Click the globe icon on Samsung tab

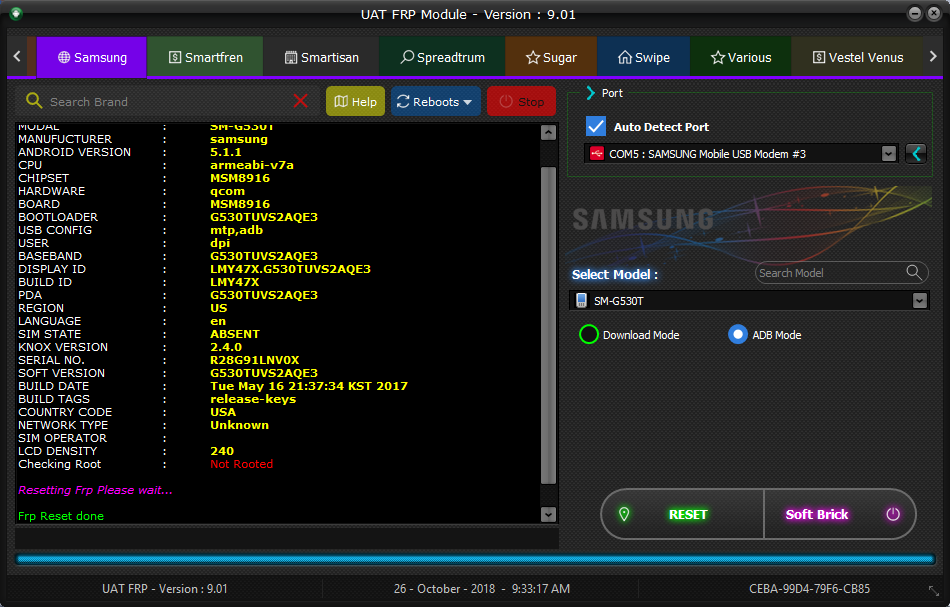64,57
